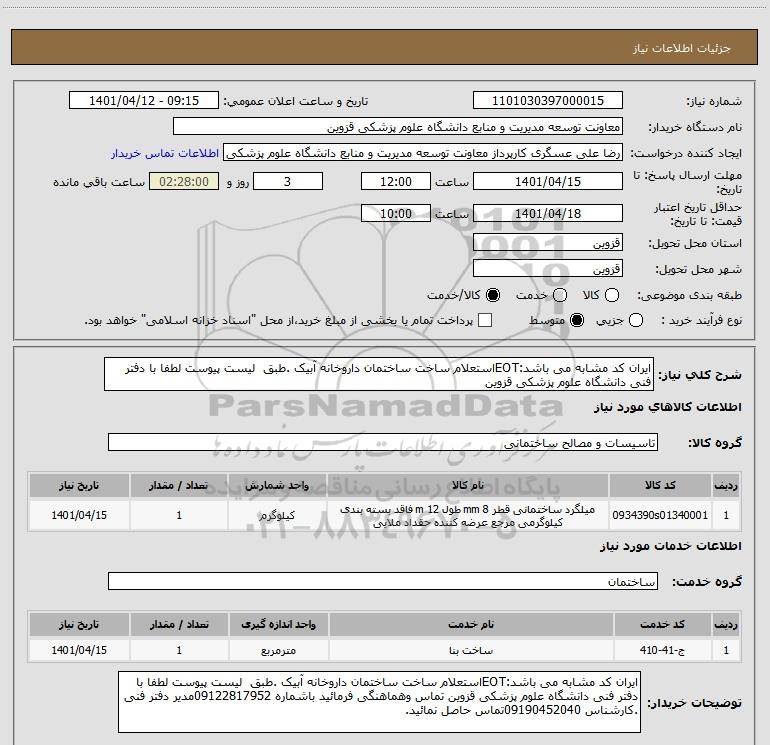Click the delivery city field قزوین

click(548, 269)
